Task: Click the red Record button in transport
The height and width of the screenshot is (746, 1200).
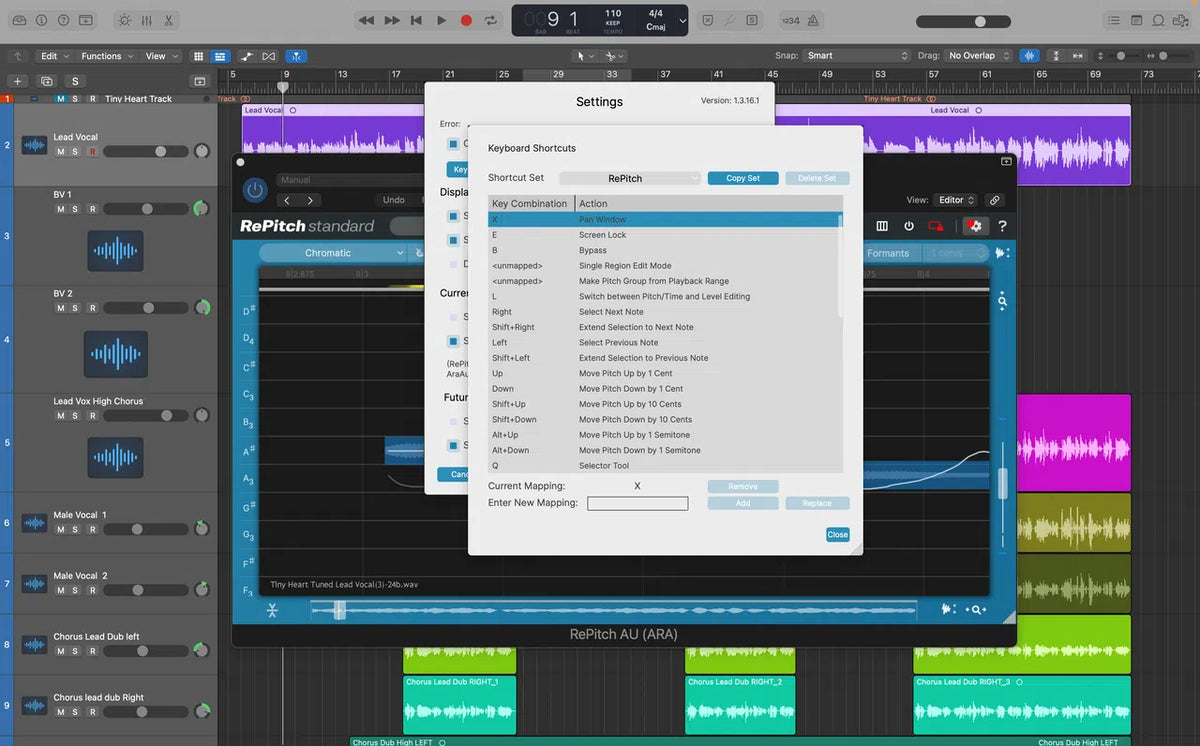Action: [466, 20]
